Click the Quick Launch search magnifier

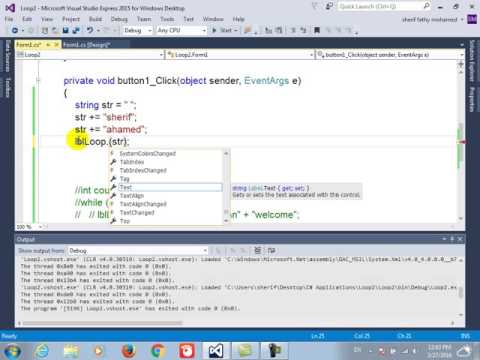click(x=426, y=6)
